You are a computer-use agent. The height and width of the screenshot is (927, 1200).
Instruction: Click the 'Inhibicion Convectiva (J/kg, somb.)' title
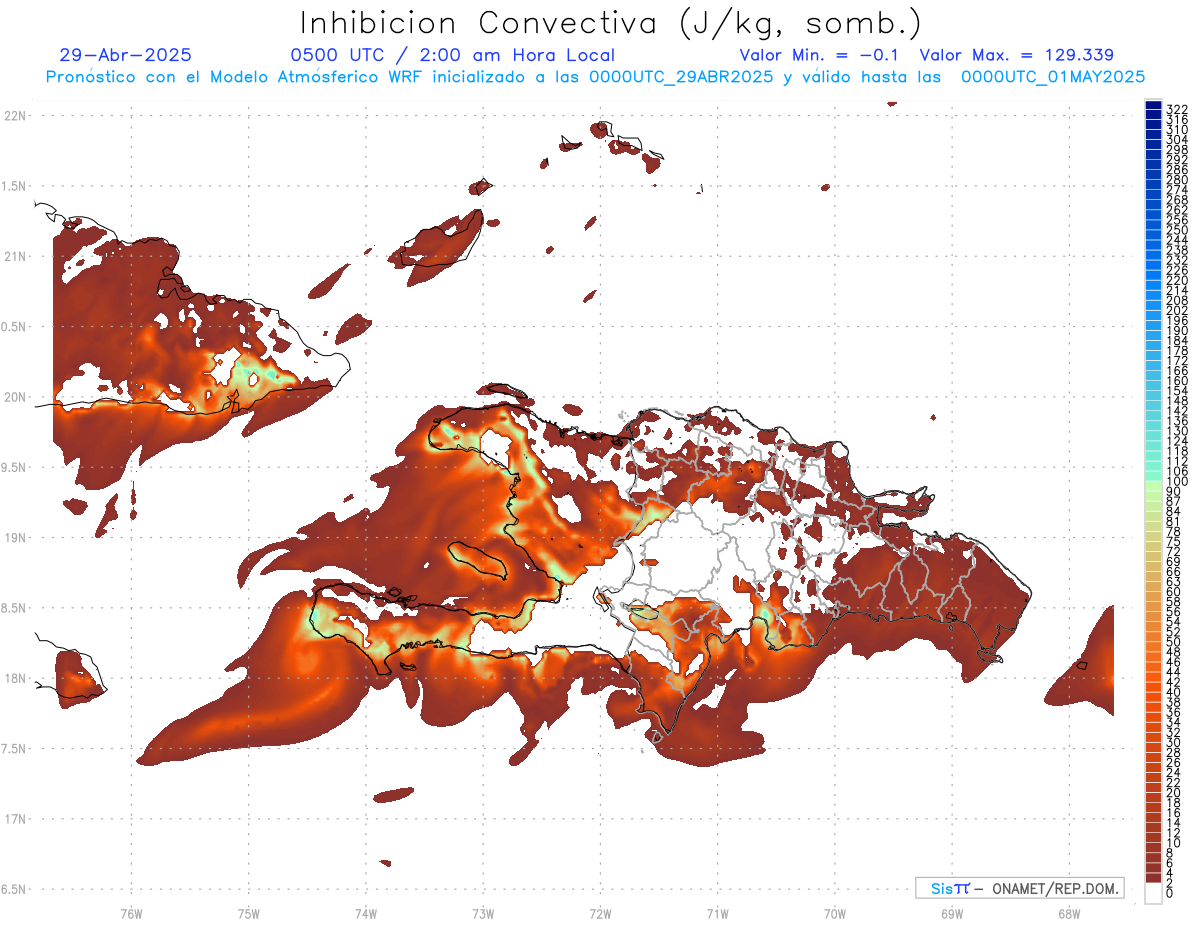[x=612, y=23]
